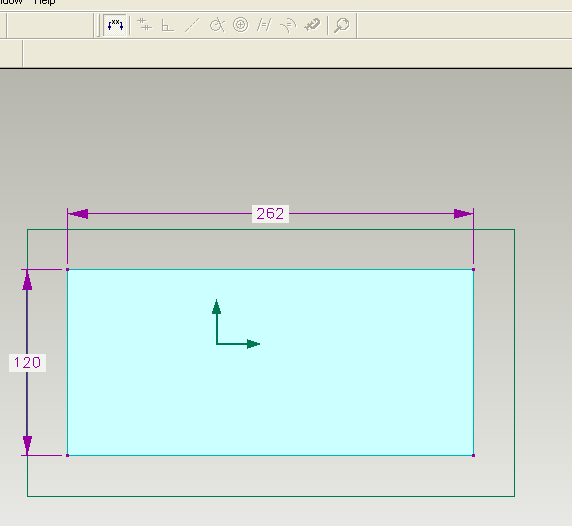
Task: Select the Dimension tool icon
Action: click(115, 25)
